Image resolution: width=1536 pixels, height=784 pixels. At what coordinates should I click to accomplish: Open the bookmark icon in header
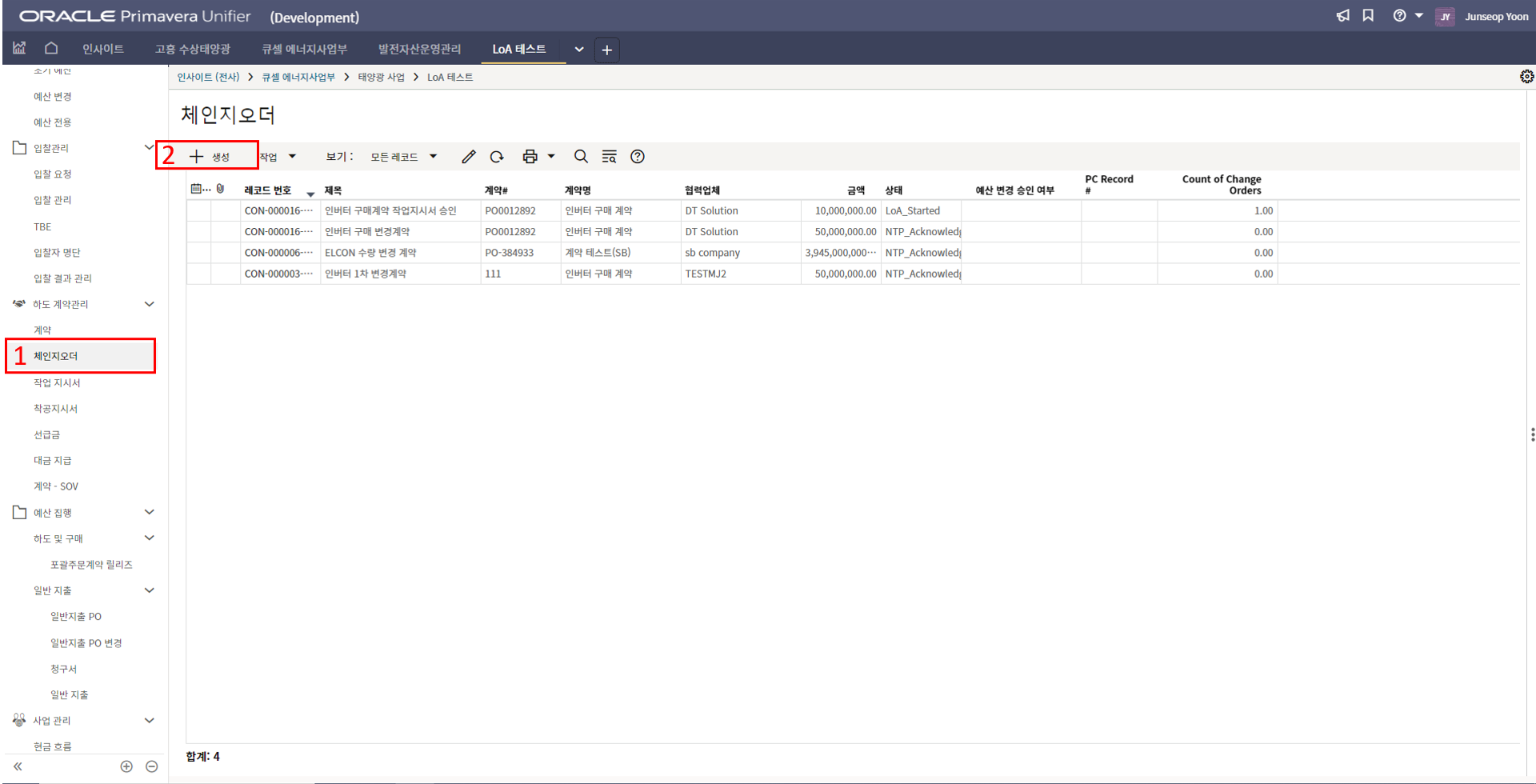point(1368,16)
